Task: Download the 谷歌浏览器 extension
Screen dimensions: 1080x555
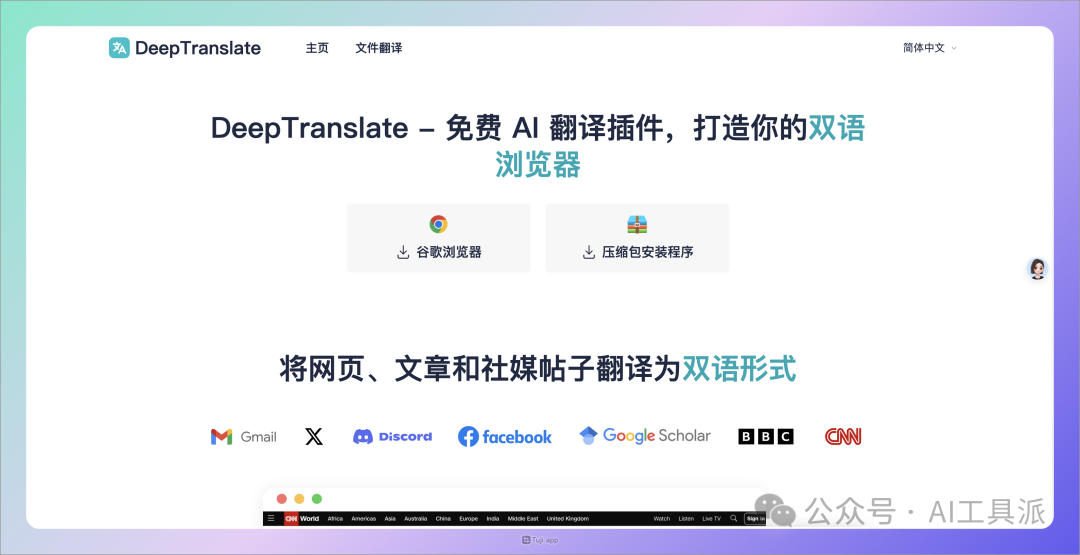Action: [439, 238]
